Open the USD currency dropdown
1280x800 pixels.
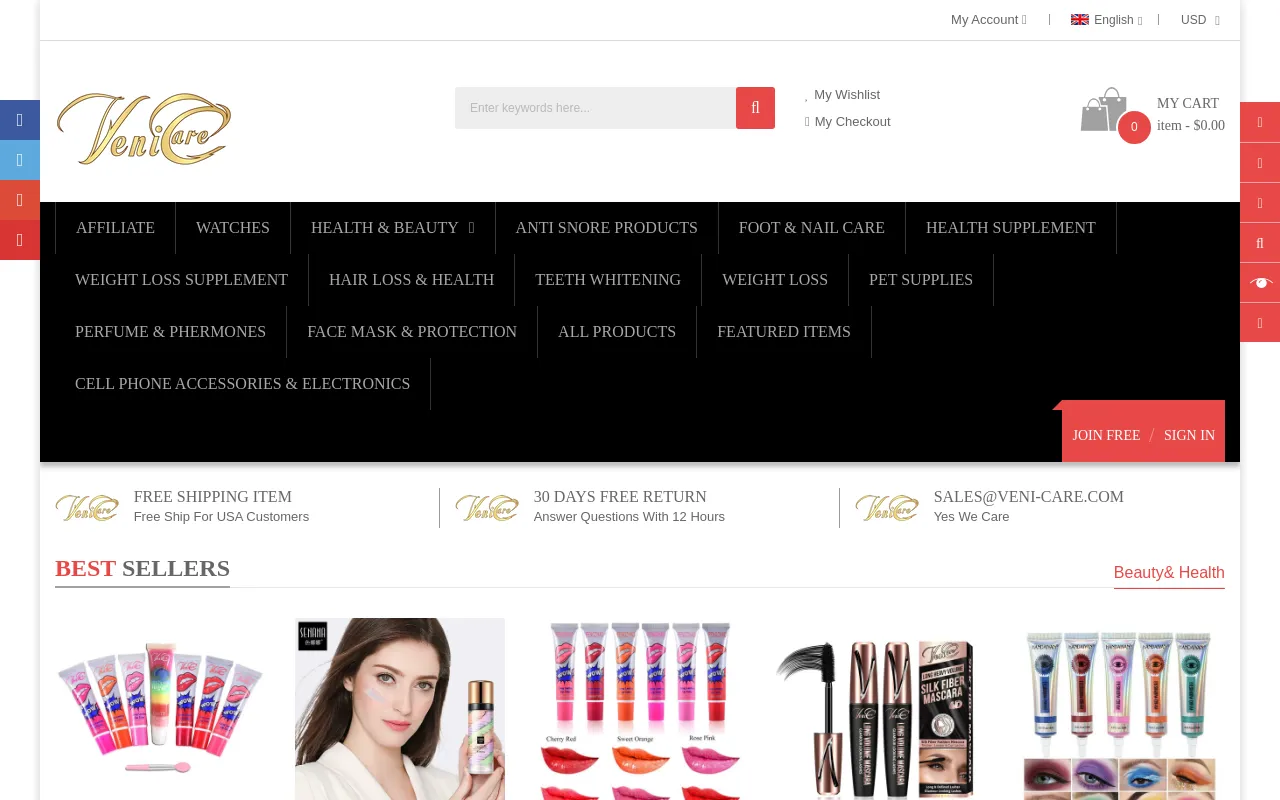(1199, 19)
